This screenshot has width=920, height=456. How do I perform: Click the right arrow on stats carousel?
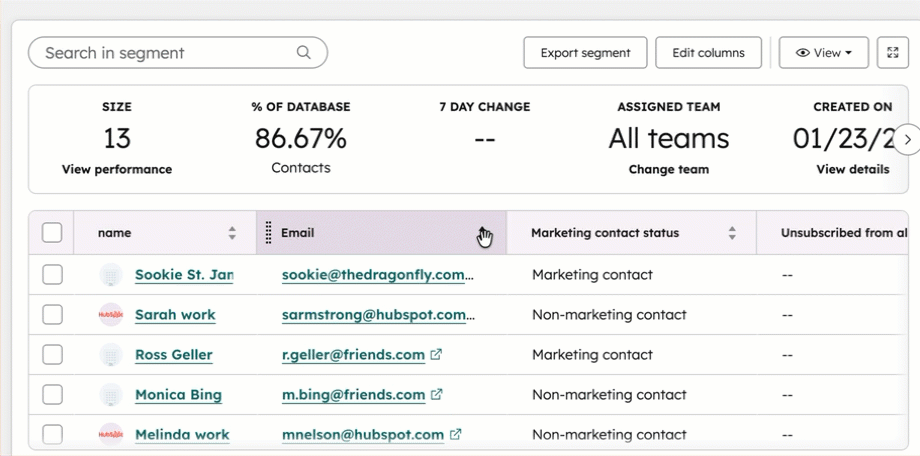[x=908, y=140]
